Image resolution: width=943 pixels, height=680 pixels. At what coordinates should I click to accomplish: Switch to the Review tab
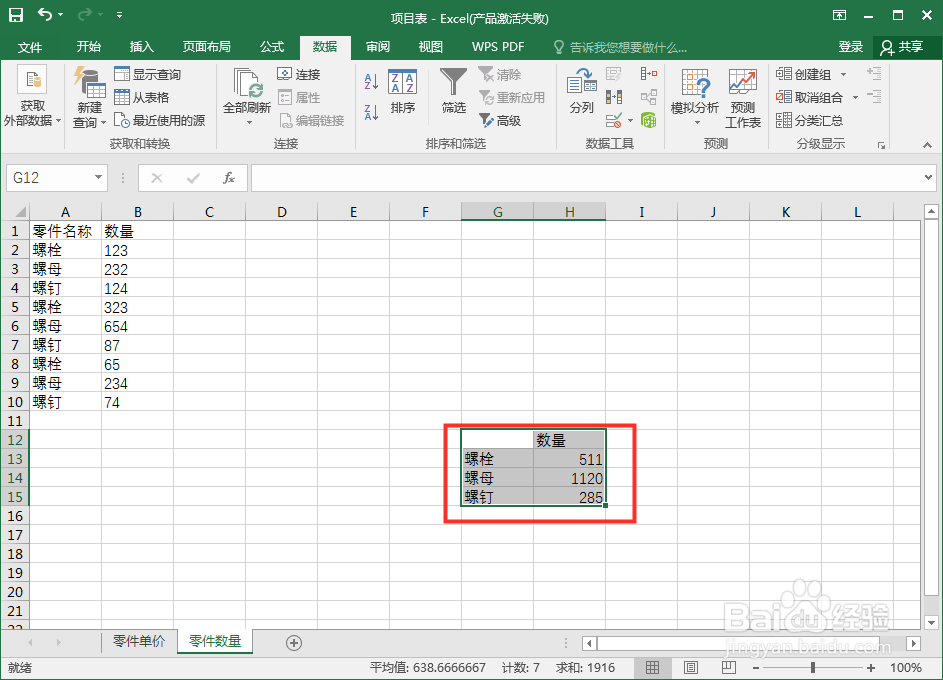378,47
